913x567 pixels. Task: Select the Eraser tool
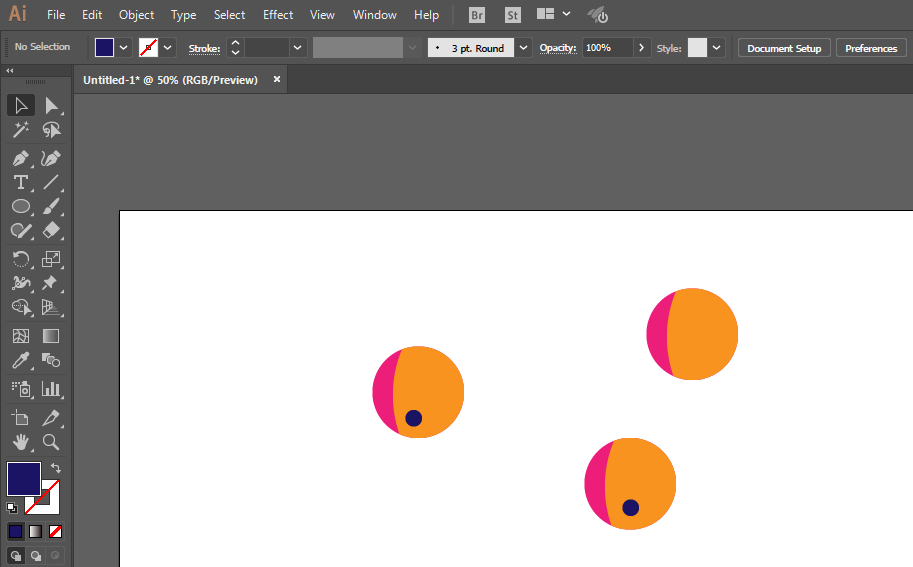[x=51, y=231]
